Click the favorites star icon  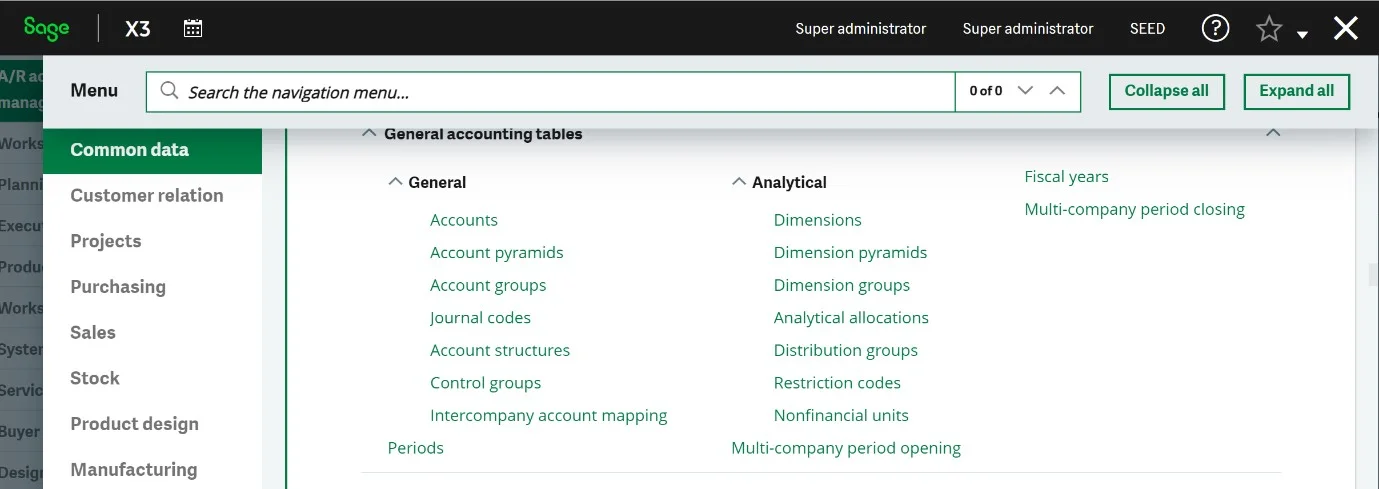[1269, 30]
